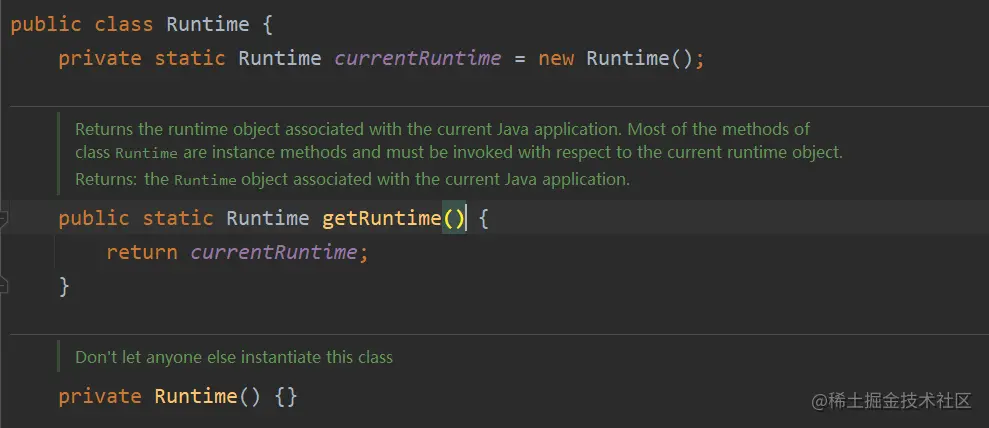Click comment "Don't let anyone else instantiate this class"
Image resolution: width=989 pixels, height=428 pixels.
(234, 357)
